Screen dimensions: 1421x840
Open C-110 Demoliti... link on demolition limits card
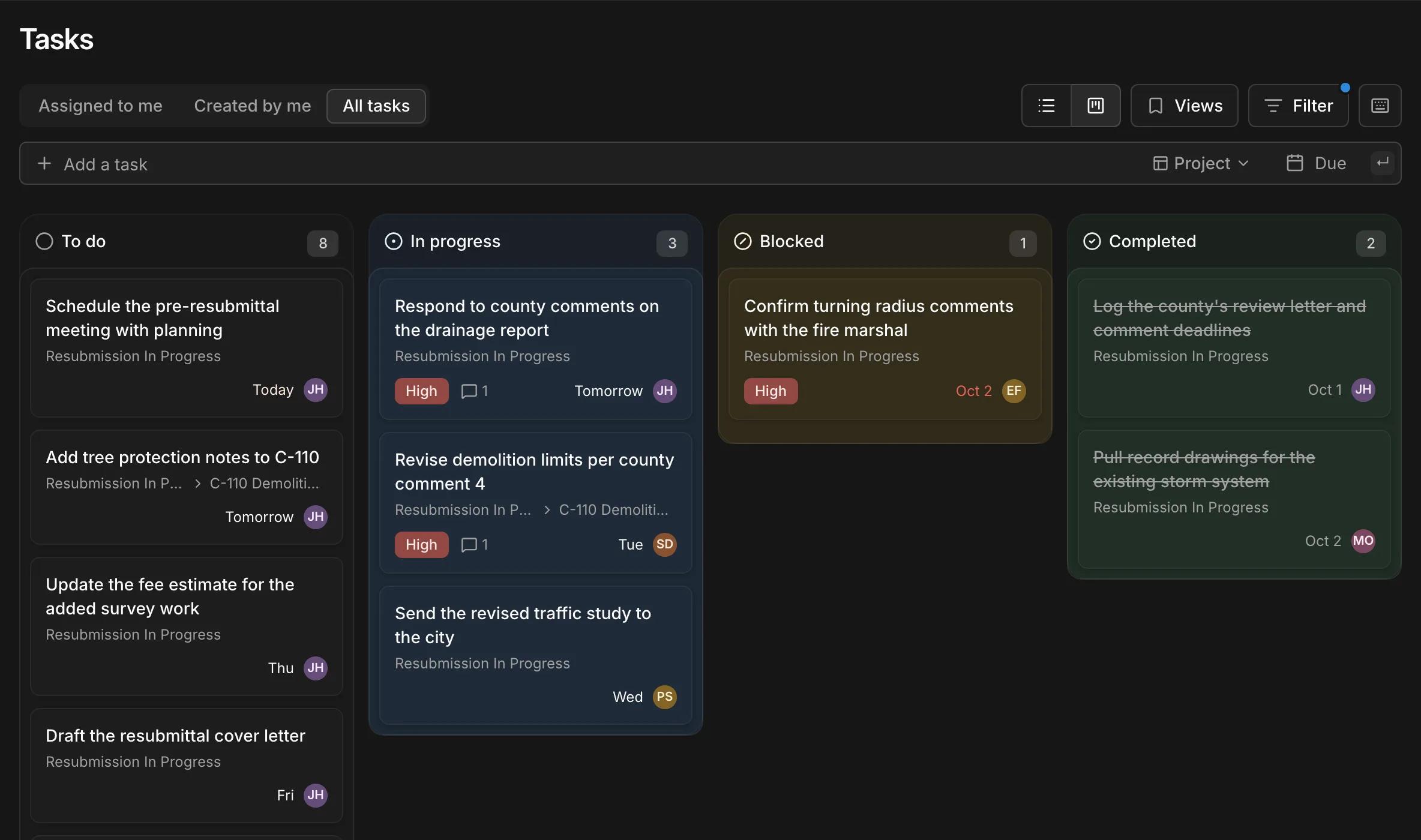(614, 510)
